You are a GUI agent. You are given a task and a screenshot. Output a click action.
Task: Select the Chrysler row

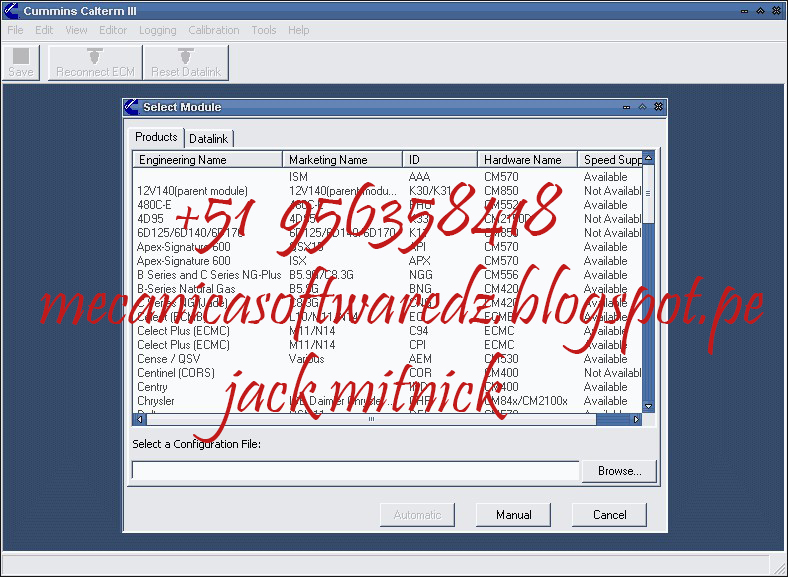tap(387, 401)
